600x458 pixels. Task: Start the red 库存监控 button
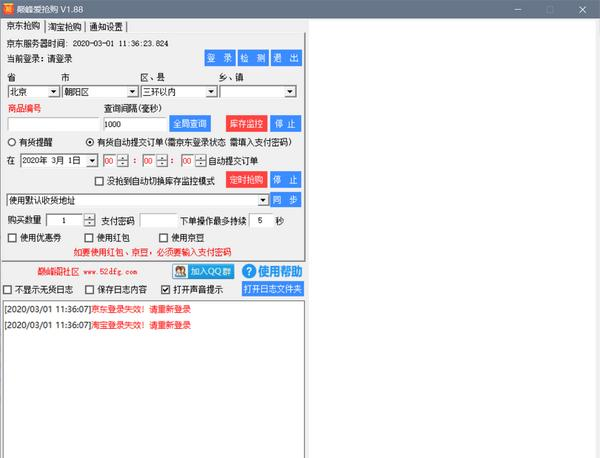[246, 124]
